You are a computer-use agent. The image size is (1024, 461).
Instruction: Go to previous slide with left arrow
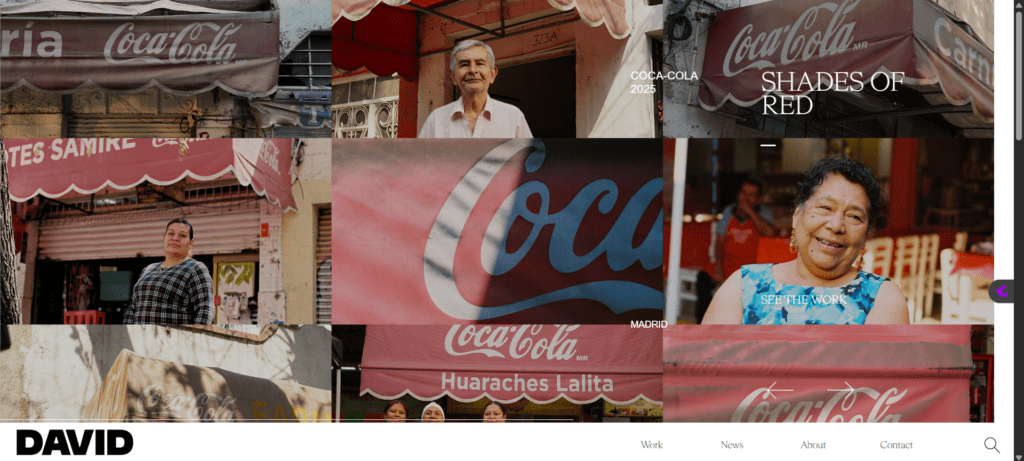point(778,390)
